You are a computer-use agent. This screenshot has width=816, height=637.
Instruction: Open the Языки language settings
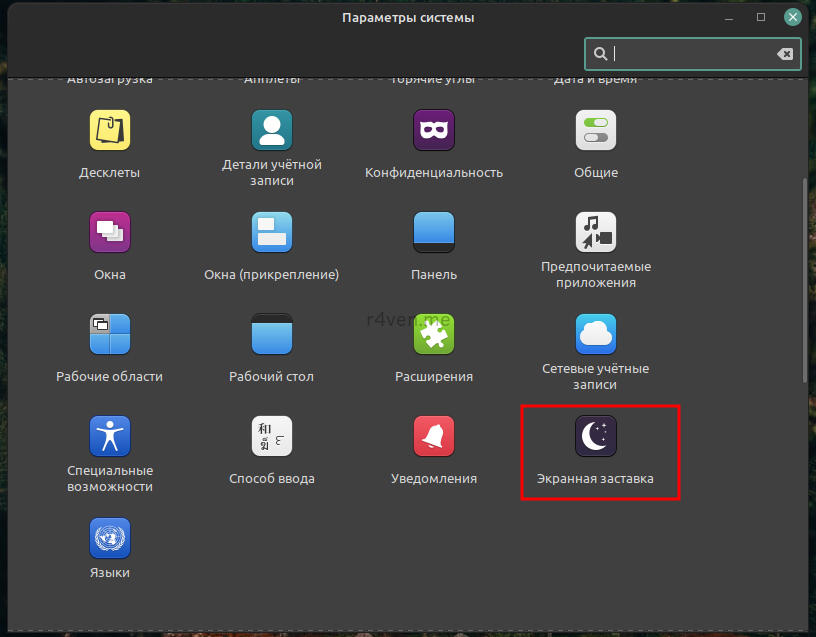[x=110, y=539]
